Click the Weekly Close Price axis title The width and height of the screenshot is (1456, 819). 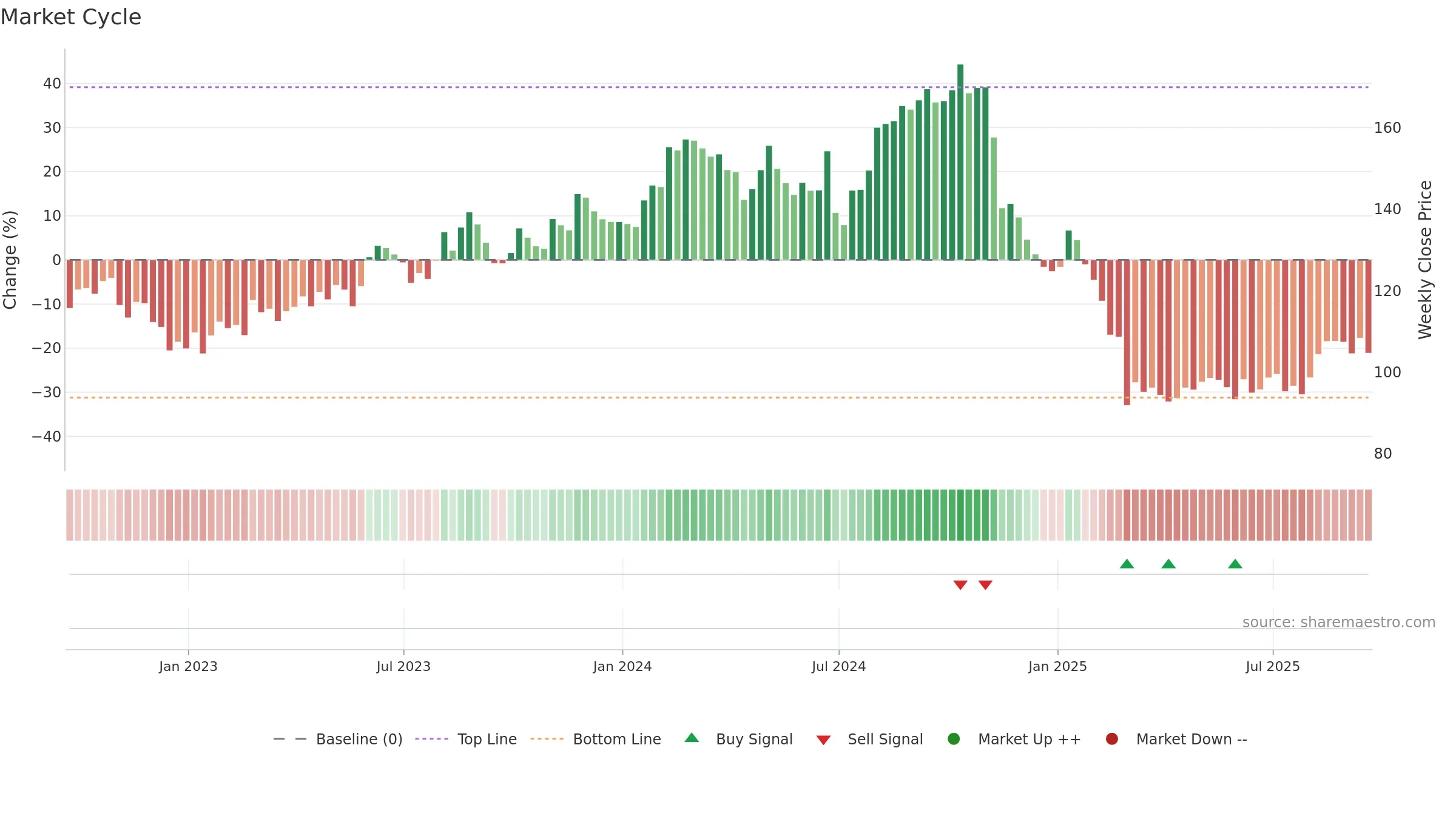tap(1425, 260)
